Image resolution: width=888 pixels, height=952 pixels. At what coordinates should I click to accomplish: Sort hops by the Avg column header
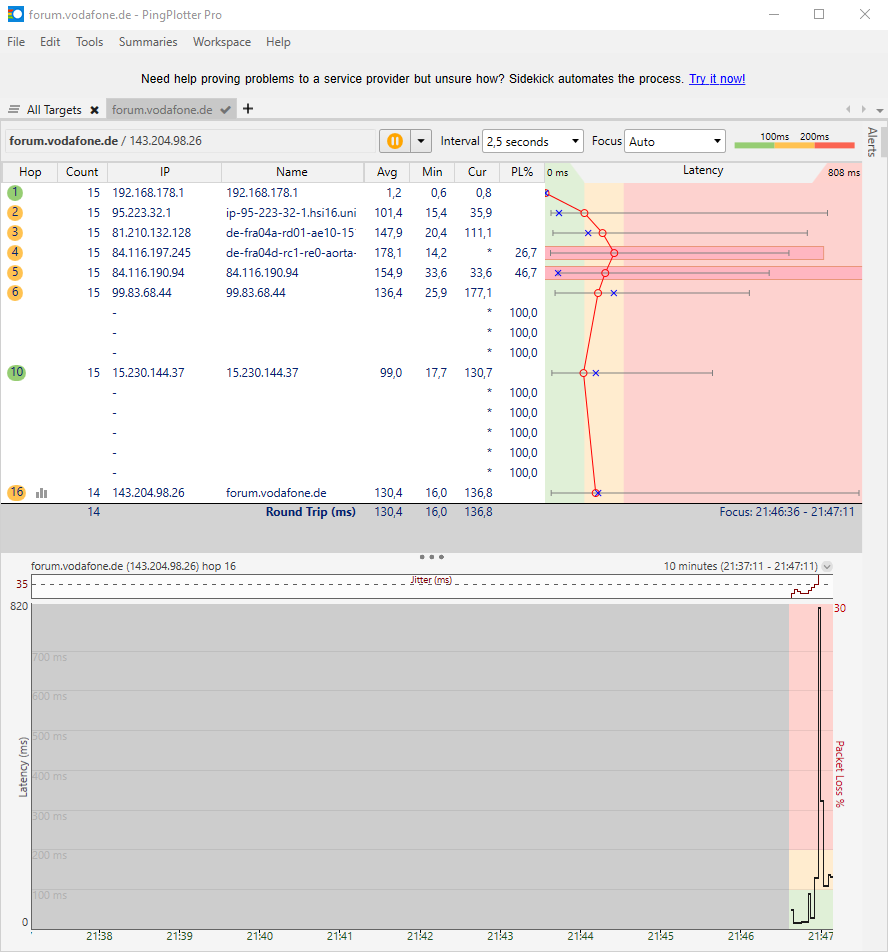pos(387,172)
